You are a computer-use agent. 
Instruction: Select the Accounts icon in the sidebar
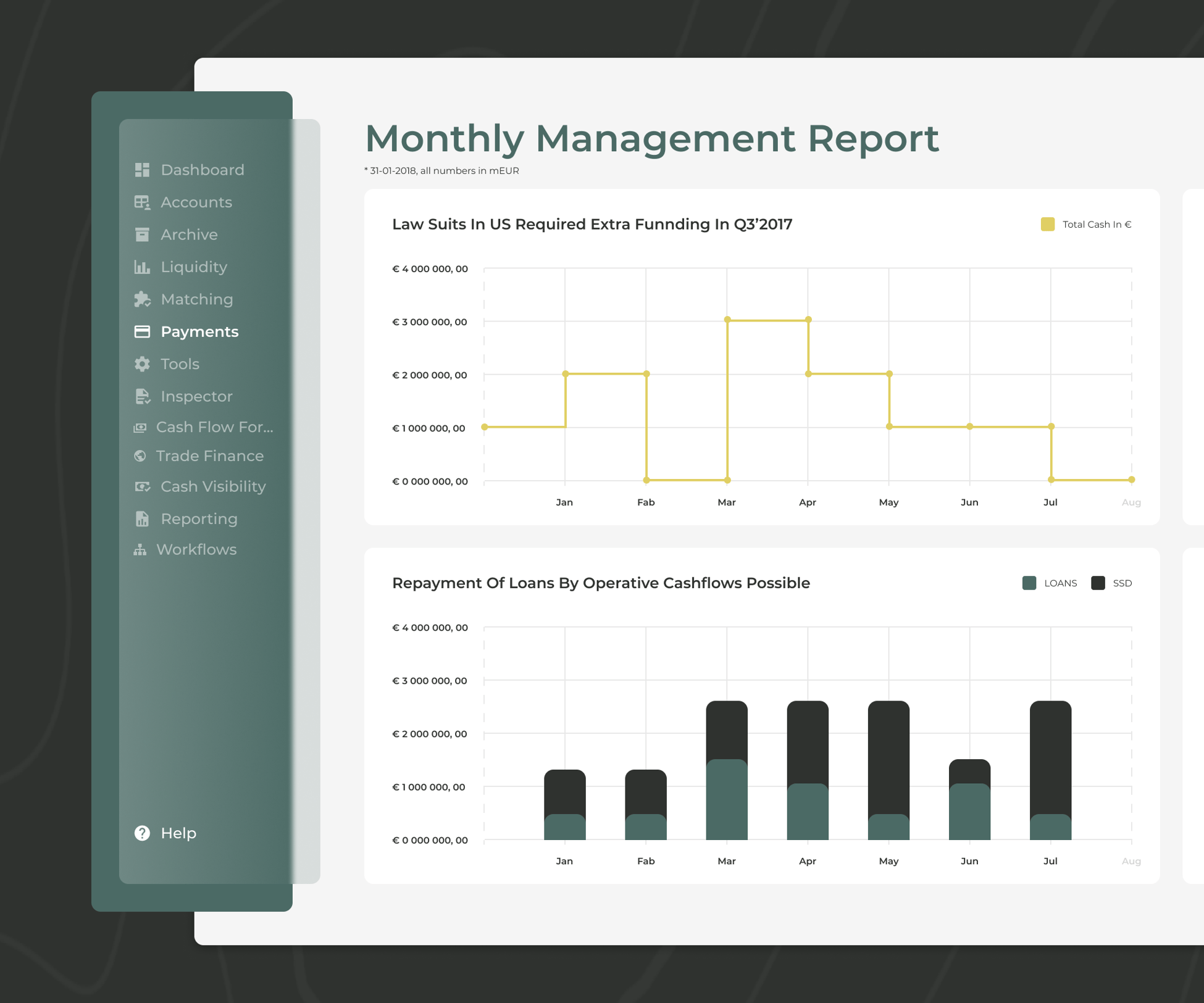click(142, 202)
